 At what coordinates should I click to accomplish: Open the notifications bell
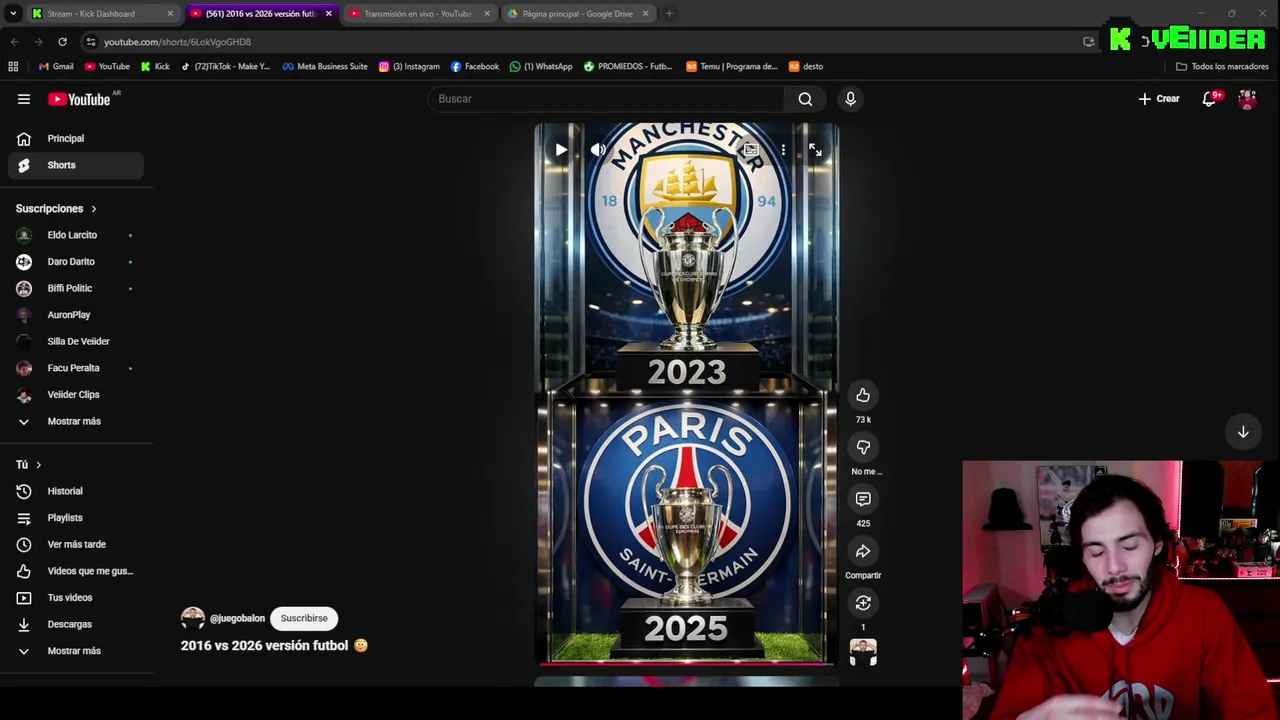click(x=1209, y=99)
